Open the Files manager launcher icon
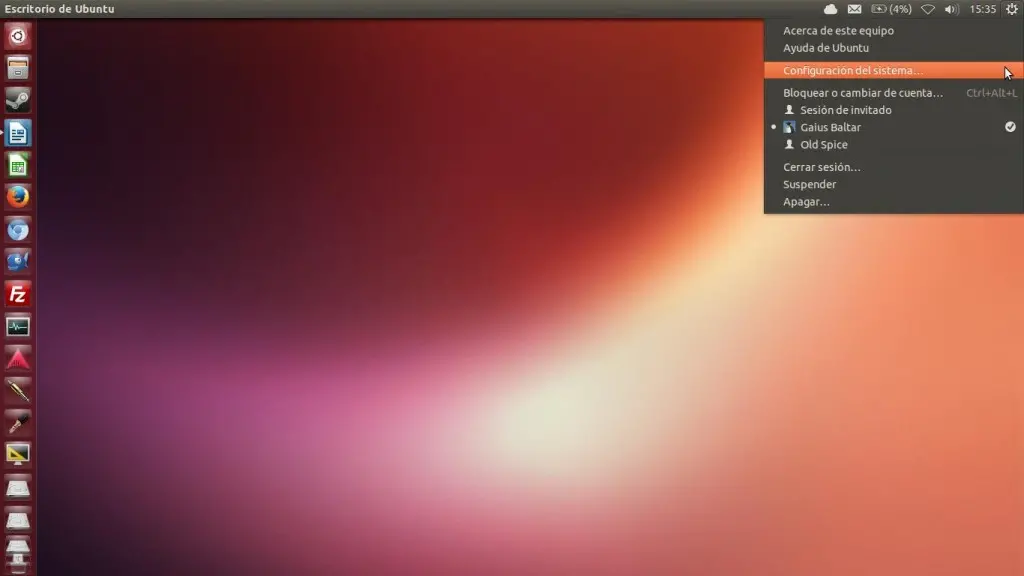The height and width of the screenshot is (576, 1024). pos(18,68)
